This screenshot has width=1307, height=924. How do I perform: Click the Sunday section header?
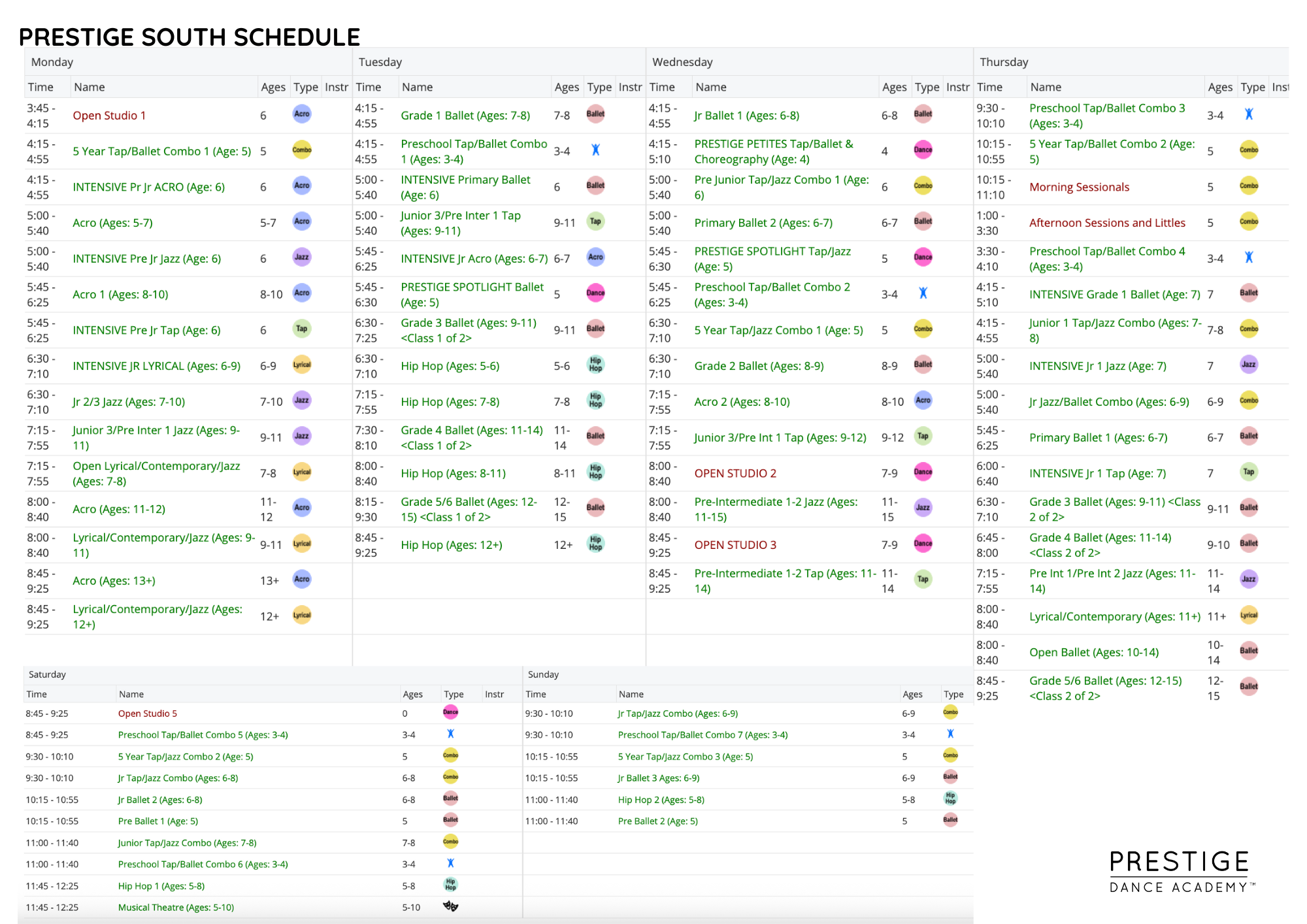[543, 674]
